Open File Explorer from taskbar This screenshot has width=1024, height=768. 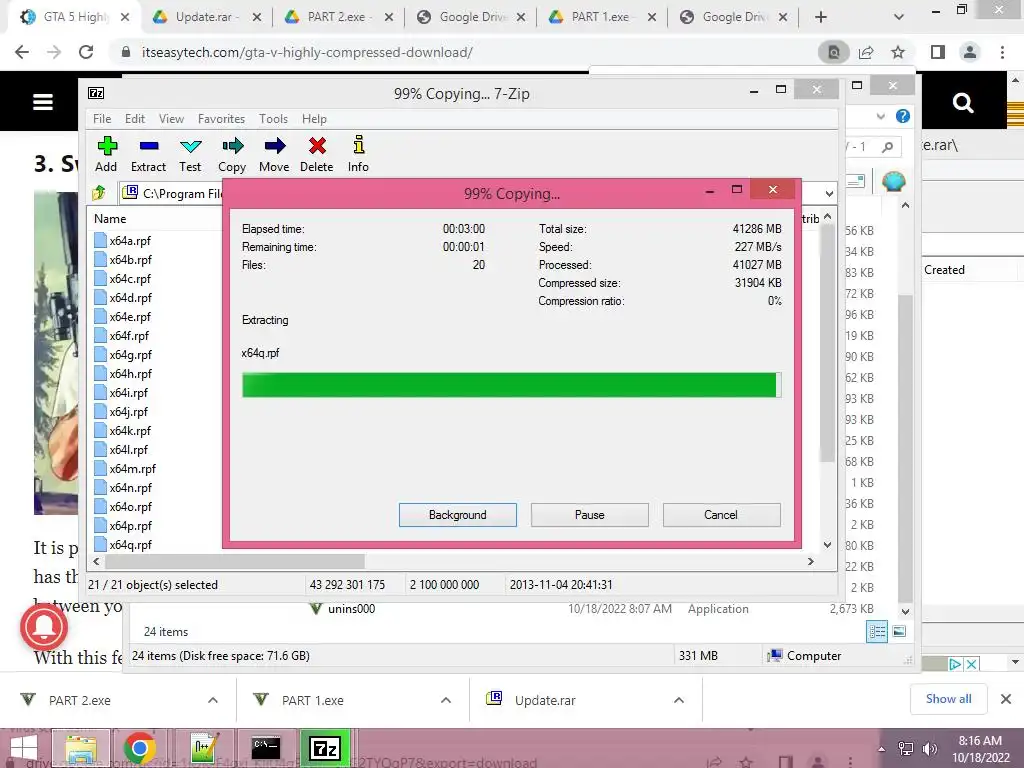[81, 748]
